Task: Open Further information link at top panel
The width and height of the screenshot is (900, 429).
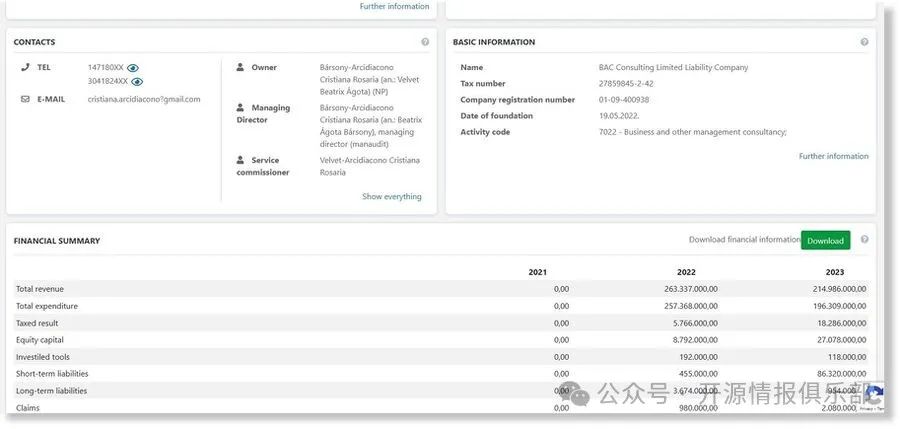Action: 394,6
